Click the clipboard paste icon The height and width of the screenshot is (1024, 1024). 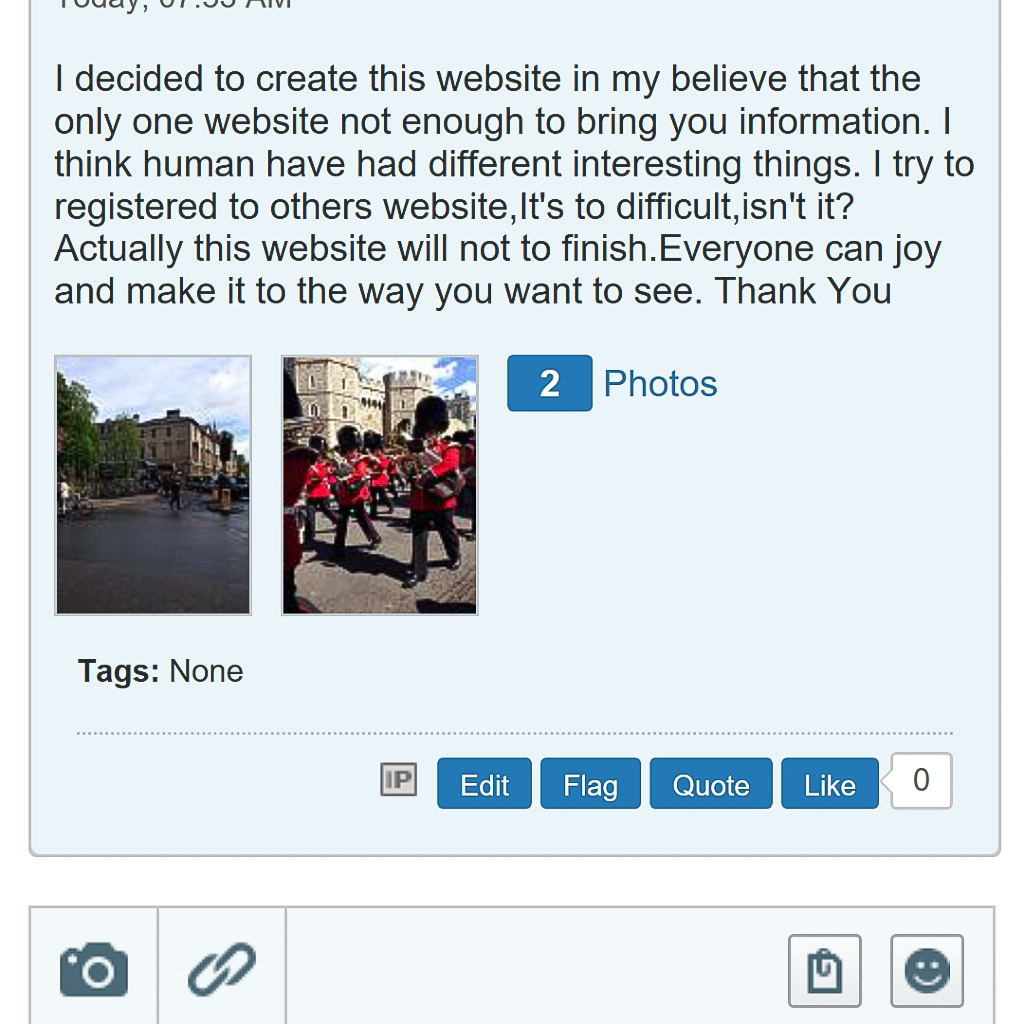[824, 970]
